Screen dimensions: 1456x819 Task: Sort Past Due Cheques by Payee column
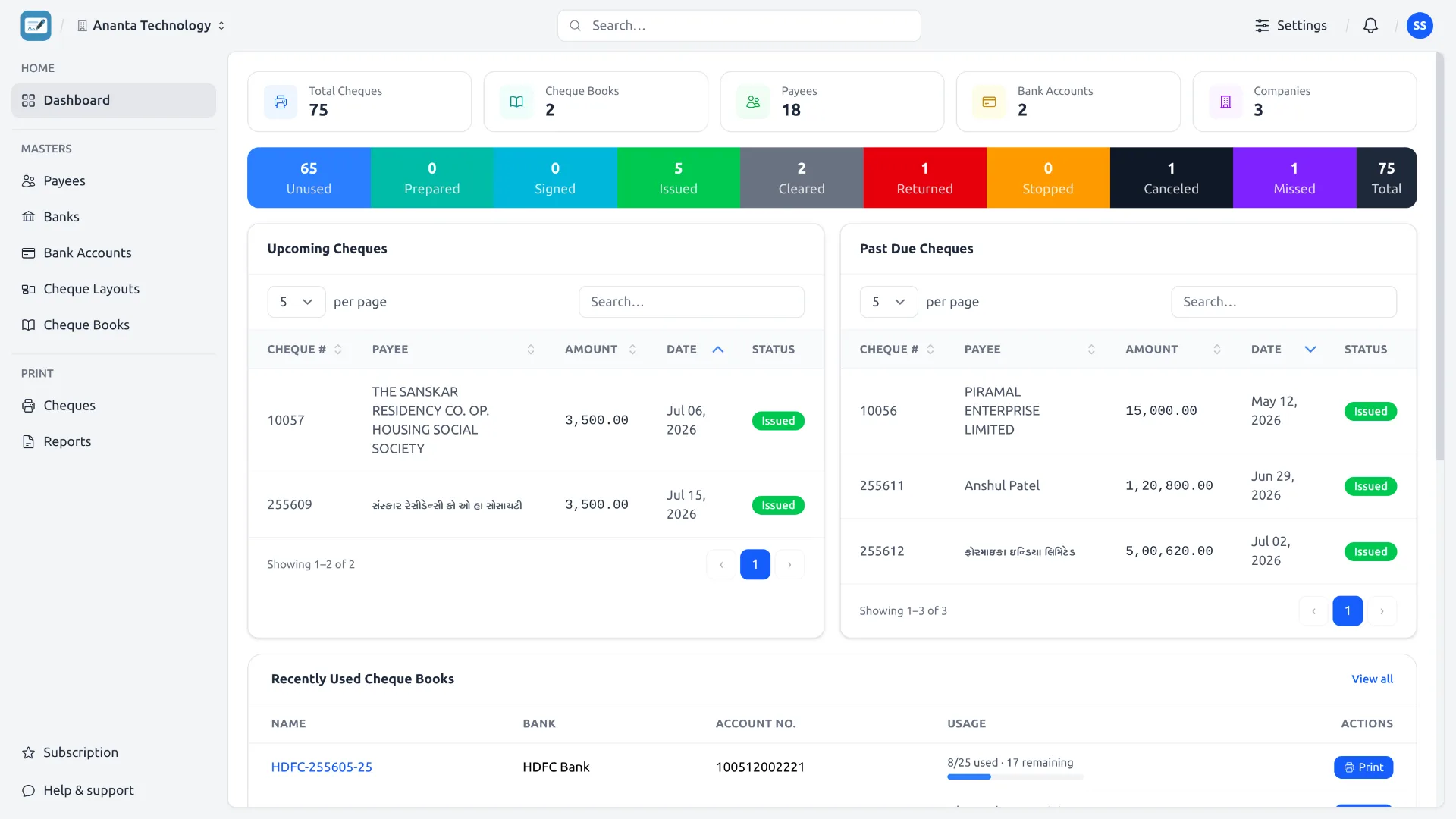coord(1091,350)
